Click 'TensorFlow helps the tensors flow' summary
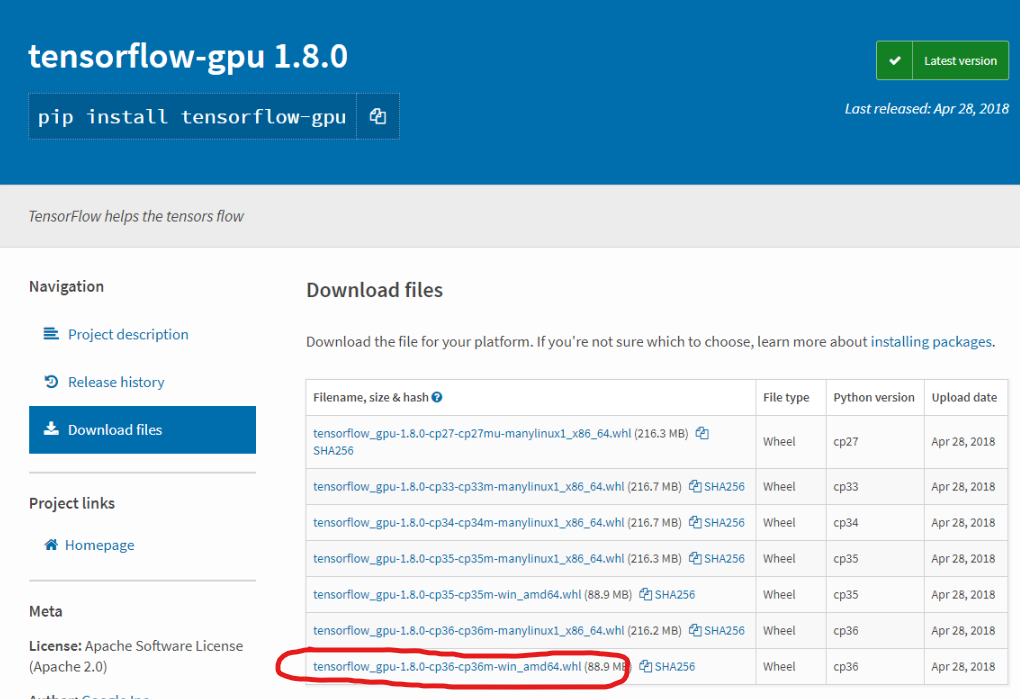Screen dimensions: 1020x699 [x=136, y=216]
